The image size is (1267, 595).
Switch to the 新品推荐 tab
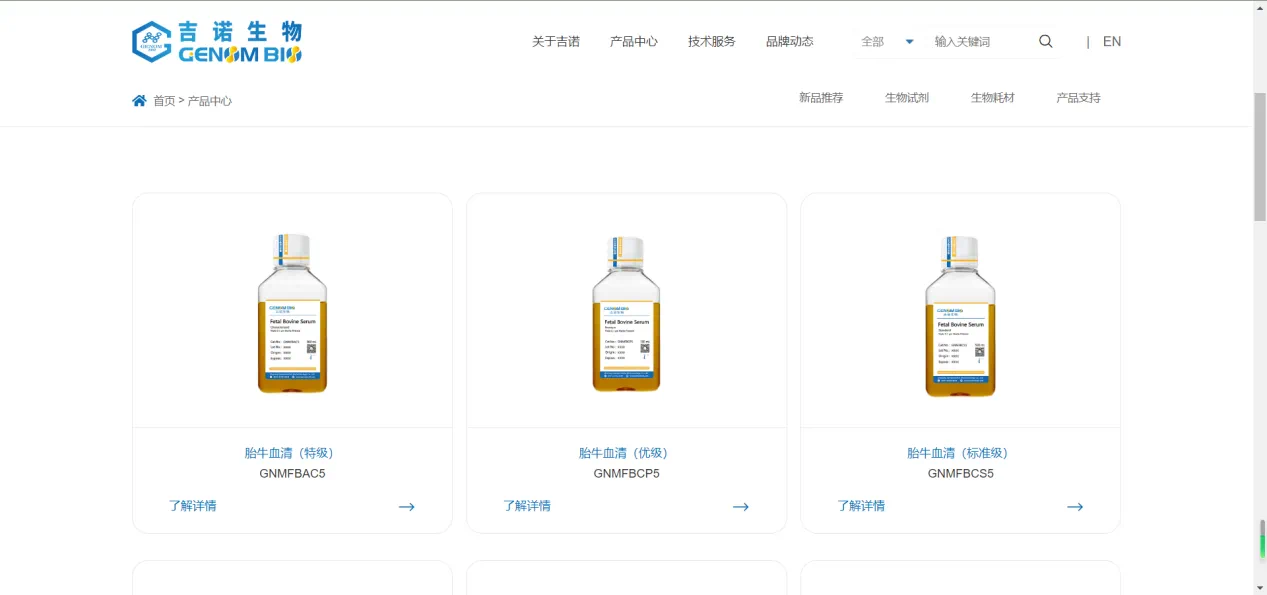820,98
